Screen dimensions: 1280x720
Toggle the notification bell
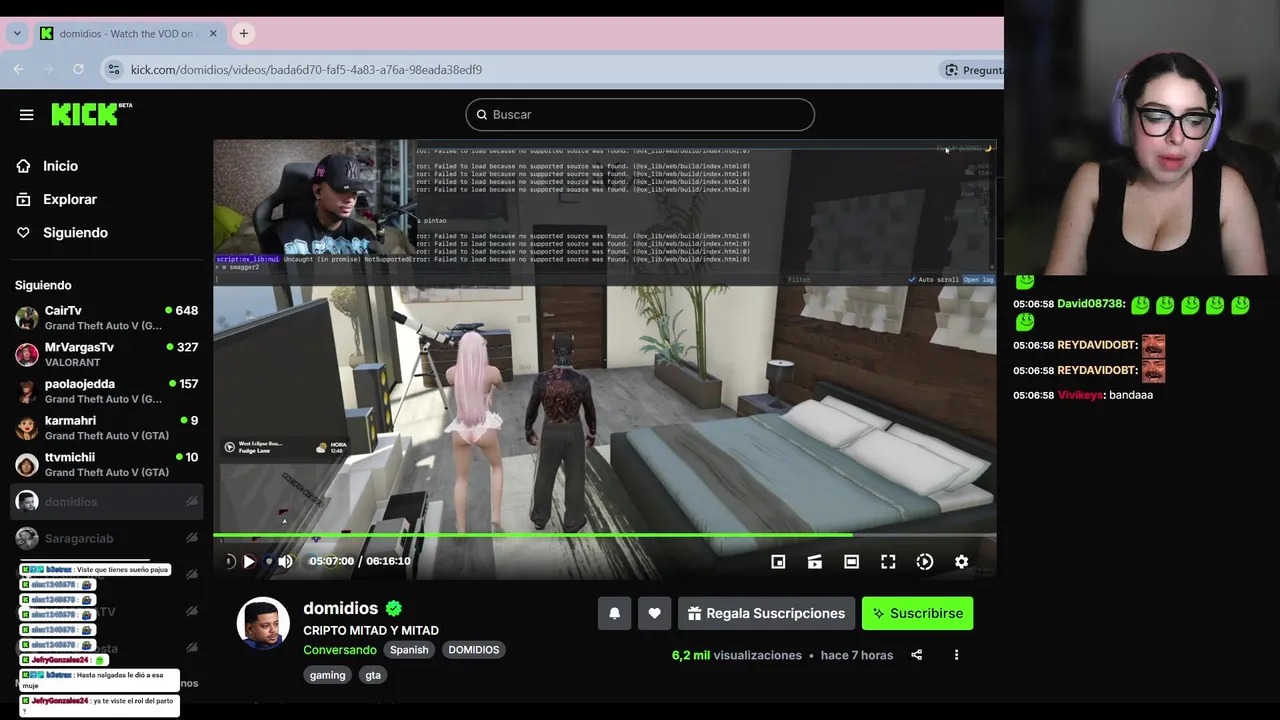click(615, 613)
